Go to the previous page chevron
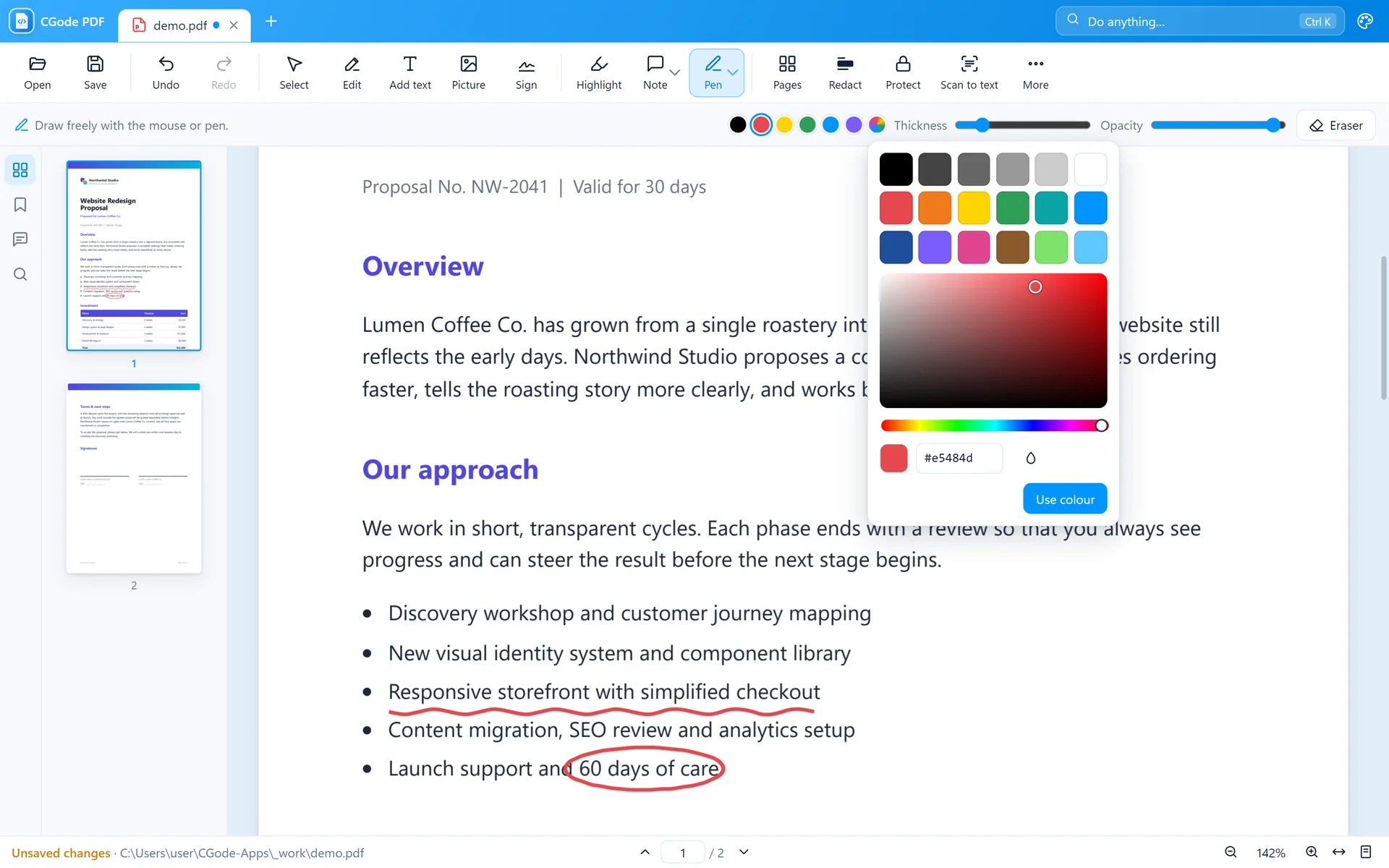The image size is (1389, 868). click(645, 852)
